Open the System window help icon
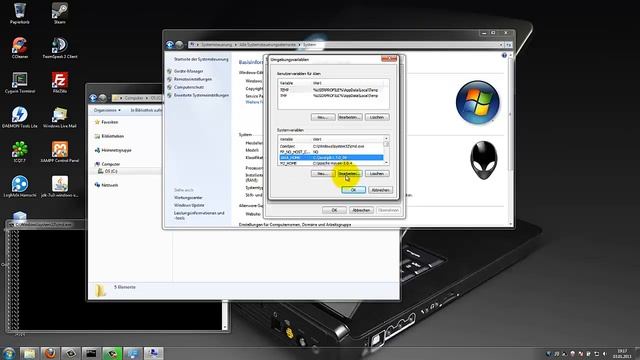This screenshot has width=640, height=360. 504,55
